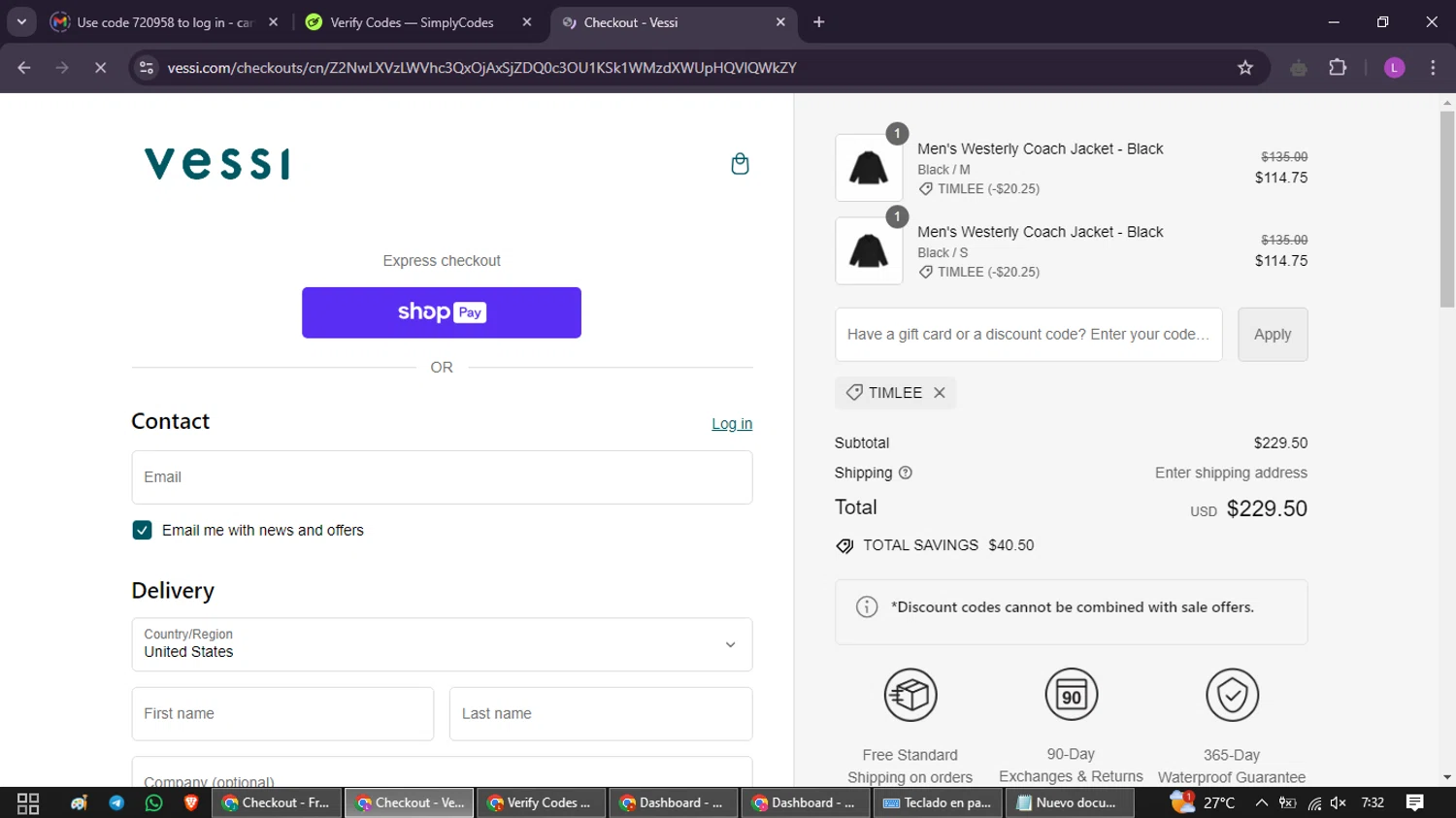Viewport: 1456px width, 818px height.
Task: Click the Email input field
Action: [442, 477]
